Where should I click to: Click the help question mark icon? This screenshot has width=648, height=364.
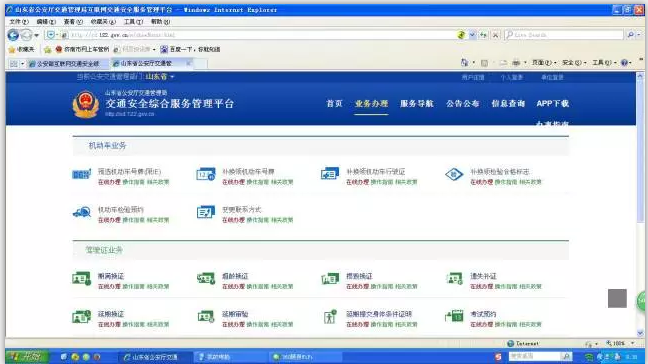point(624,63)
